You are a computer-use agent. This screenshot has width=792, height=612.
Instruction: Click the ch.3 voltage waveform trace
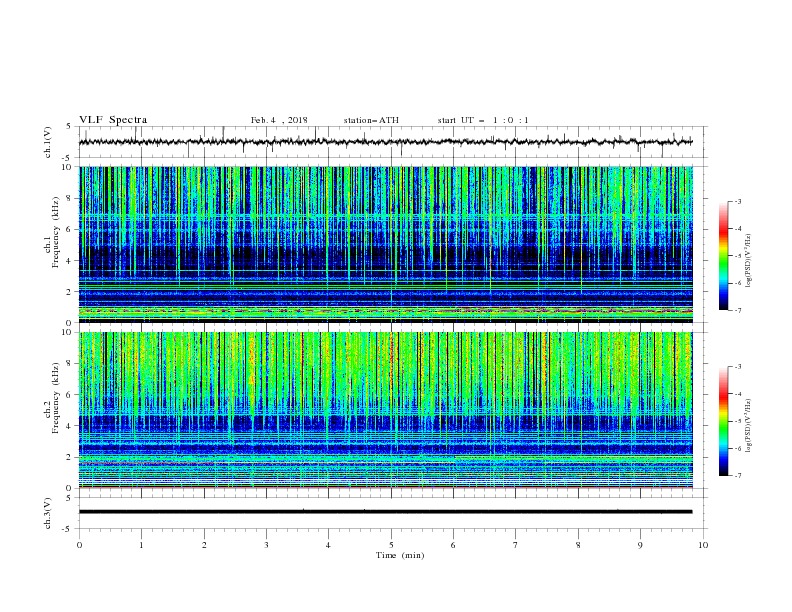click(386, 512)
